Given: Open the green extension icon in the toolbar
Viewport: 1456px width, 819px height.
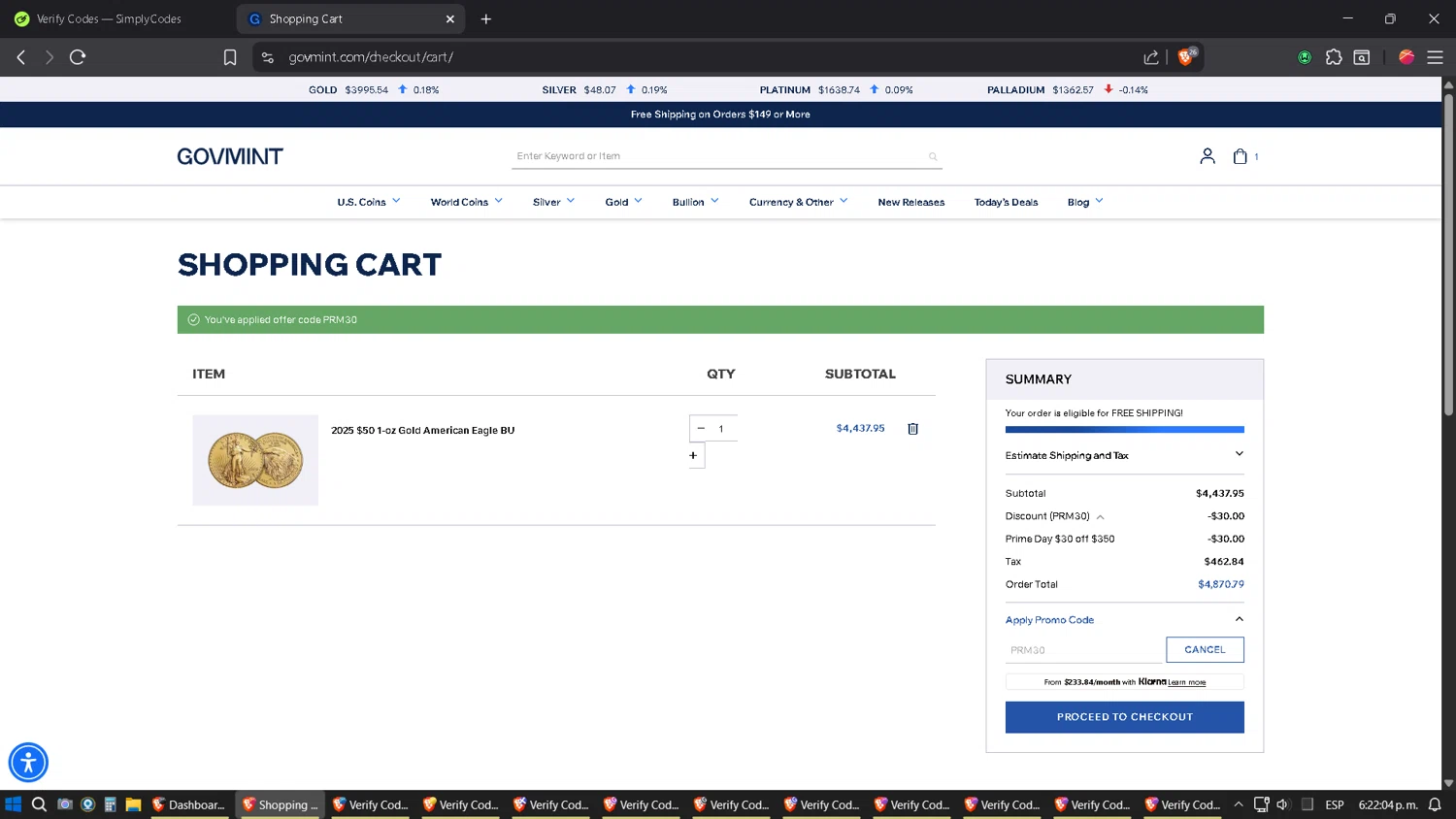Looking at the screenshot, I should tap(1305, 57).
